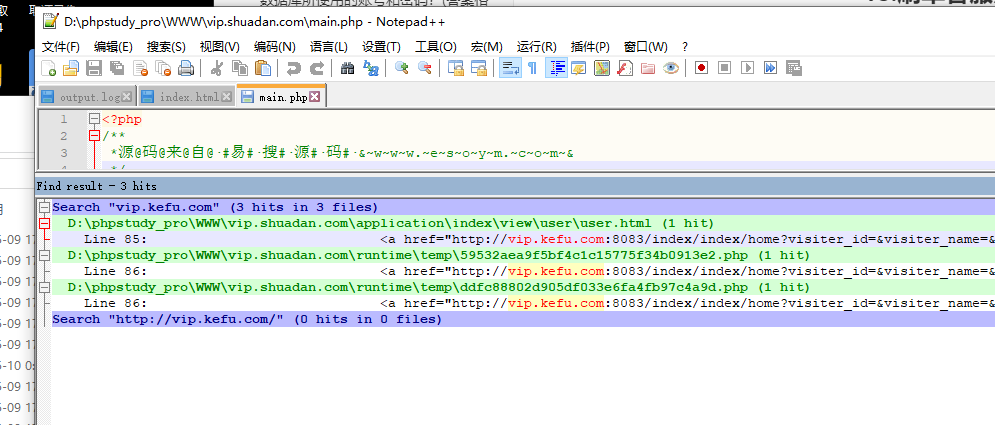Click the Cut scissors icon
Viewport: 995px width, 425px height.
216,68
